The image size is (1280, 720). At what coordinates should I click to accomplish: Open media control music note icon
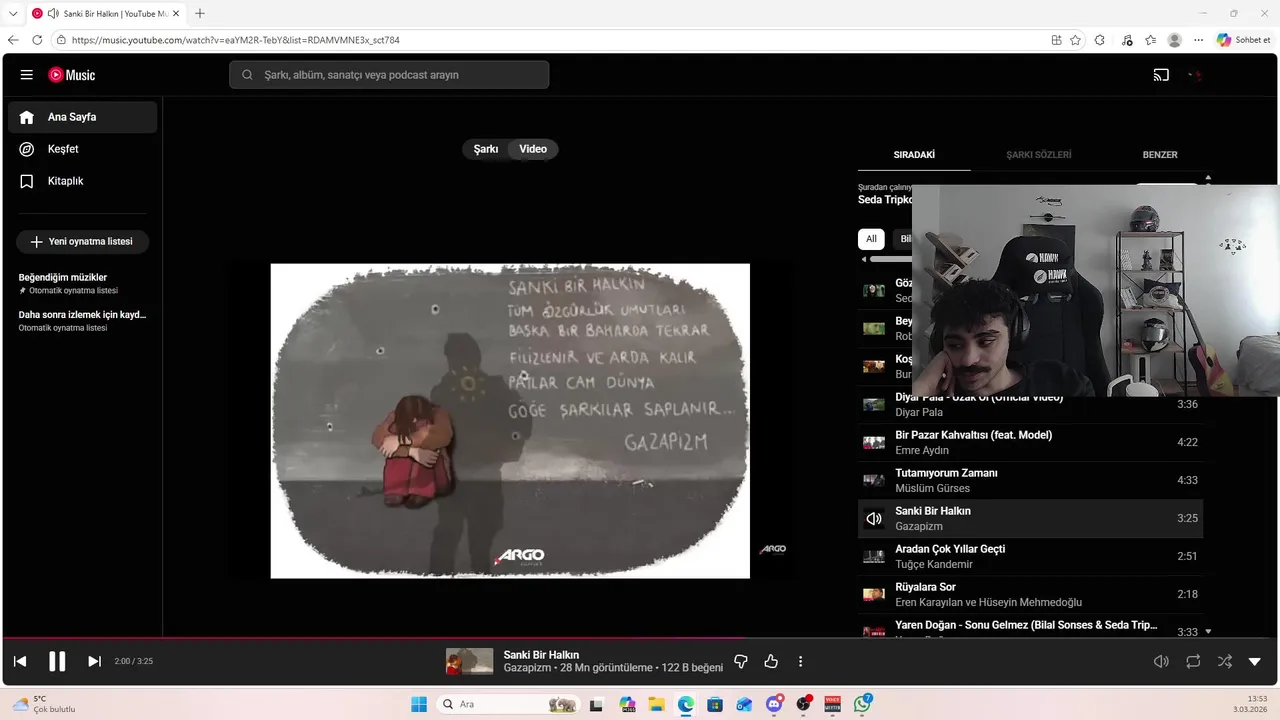click(1127, 40)
